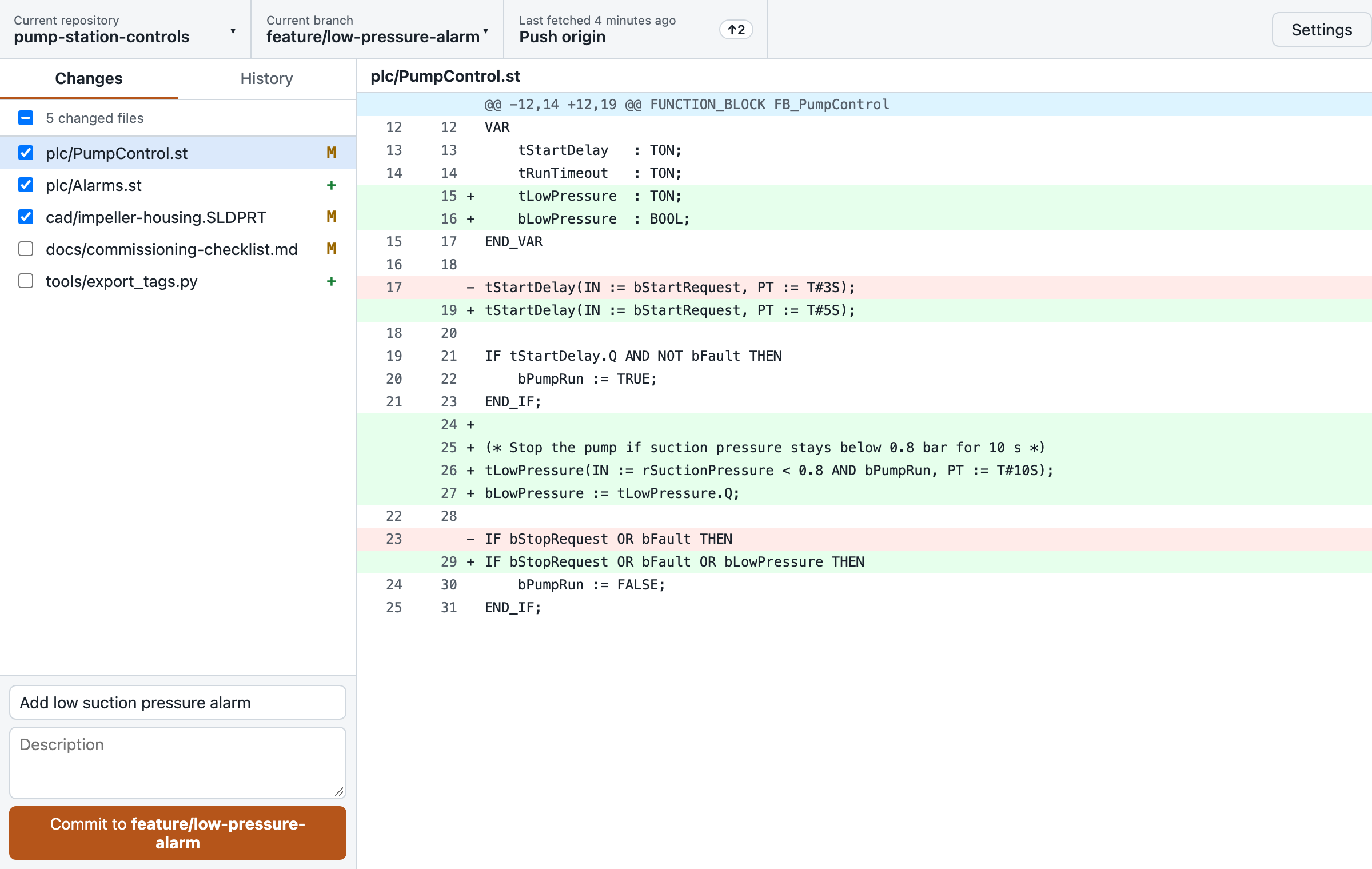Commit to feature/low-pressure-alarm
The width and height of the screenshot is (1372, 869).
point(178,833)
